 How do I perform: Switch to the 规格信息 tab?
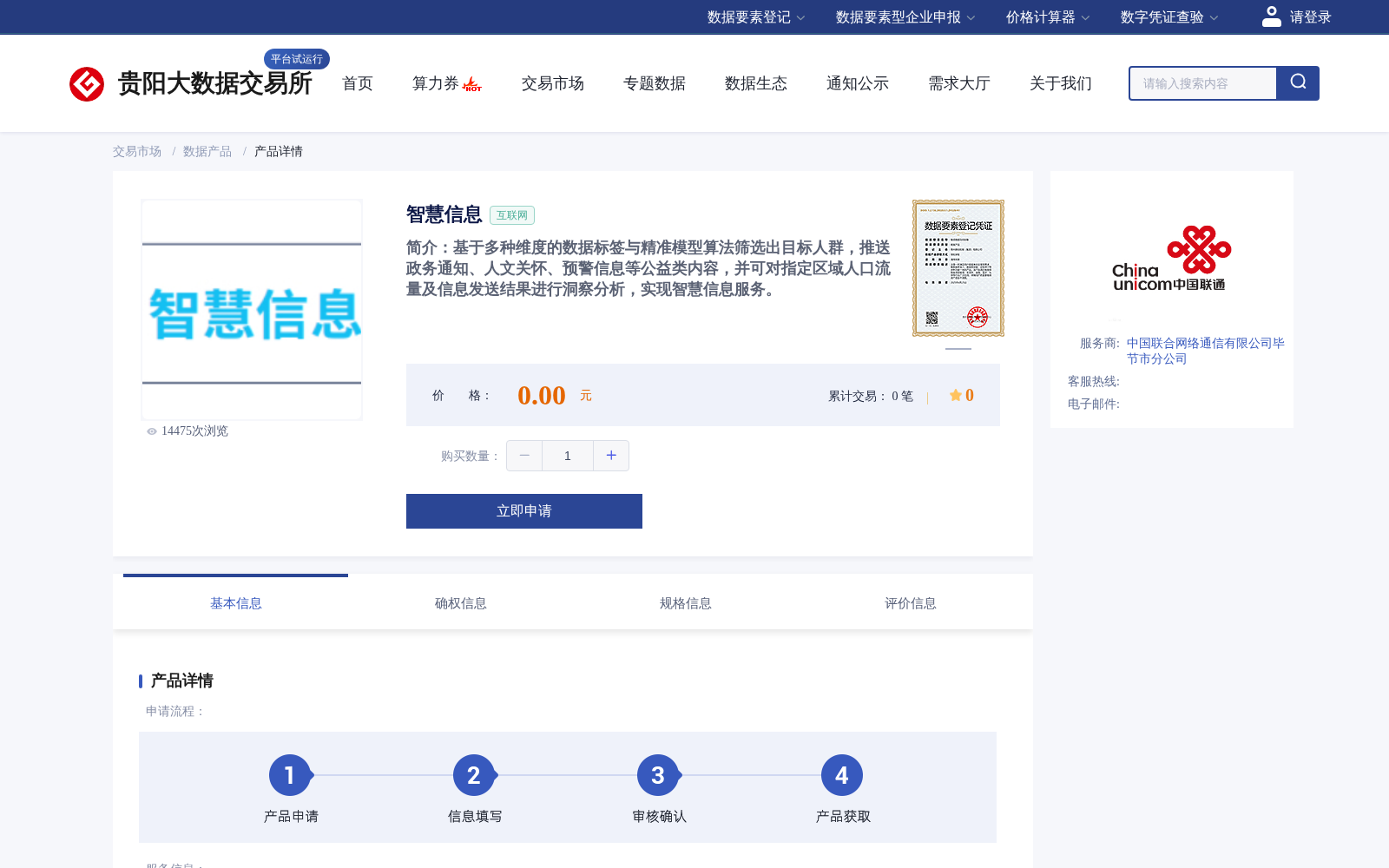(686, 603)
